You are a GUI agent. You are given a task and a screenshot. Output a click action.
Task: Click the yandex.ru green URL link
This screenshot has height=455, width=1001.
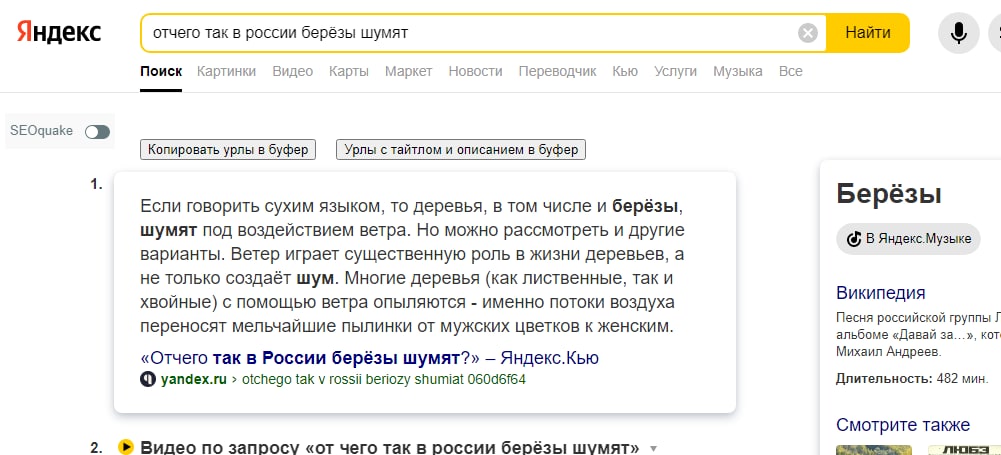point(193,380)
